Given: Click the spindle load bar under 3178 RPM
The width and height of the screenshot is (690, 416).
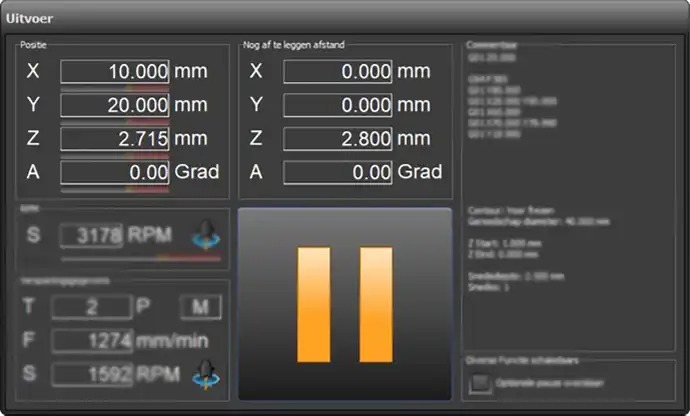Looking at the screenshot, I should (x=141, y=259).
